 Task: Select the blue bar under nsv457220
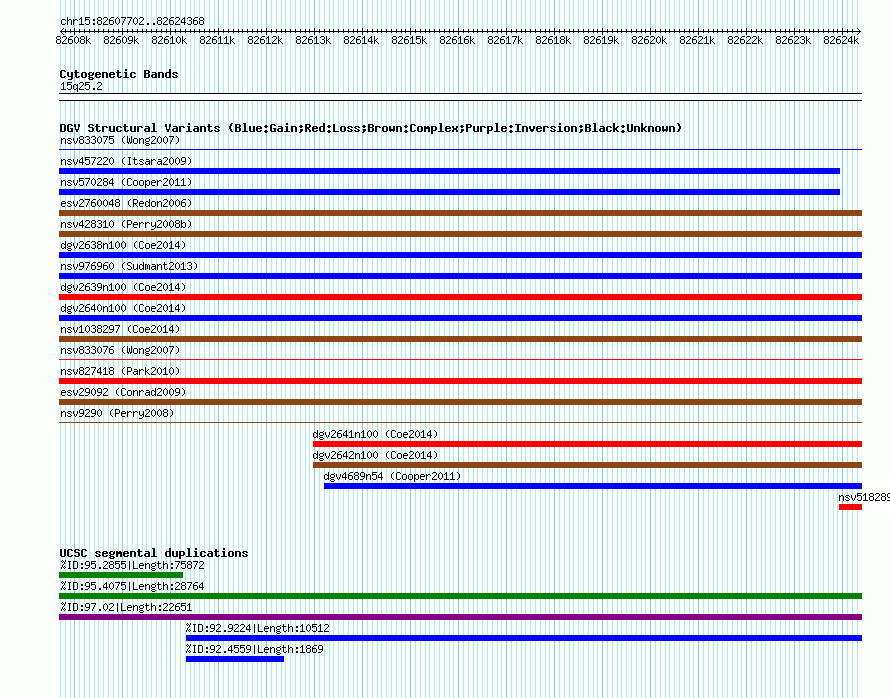click(450, 171)
